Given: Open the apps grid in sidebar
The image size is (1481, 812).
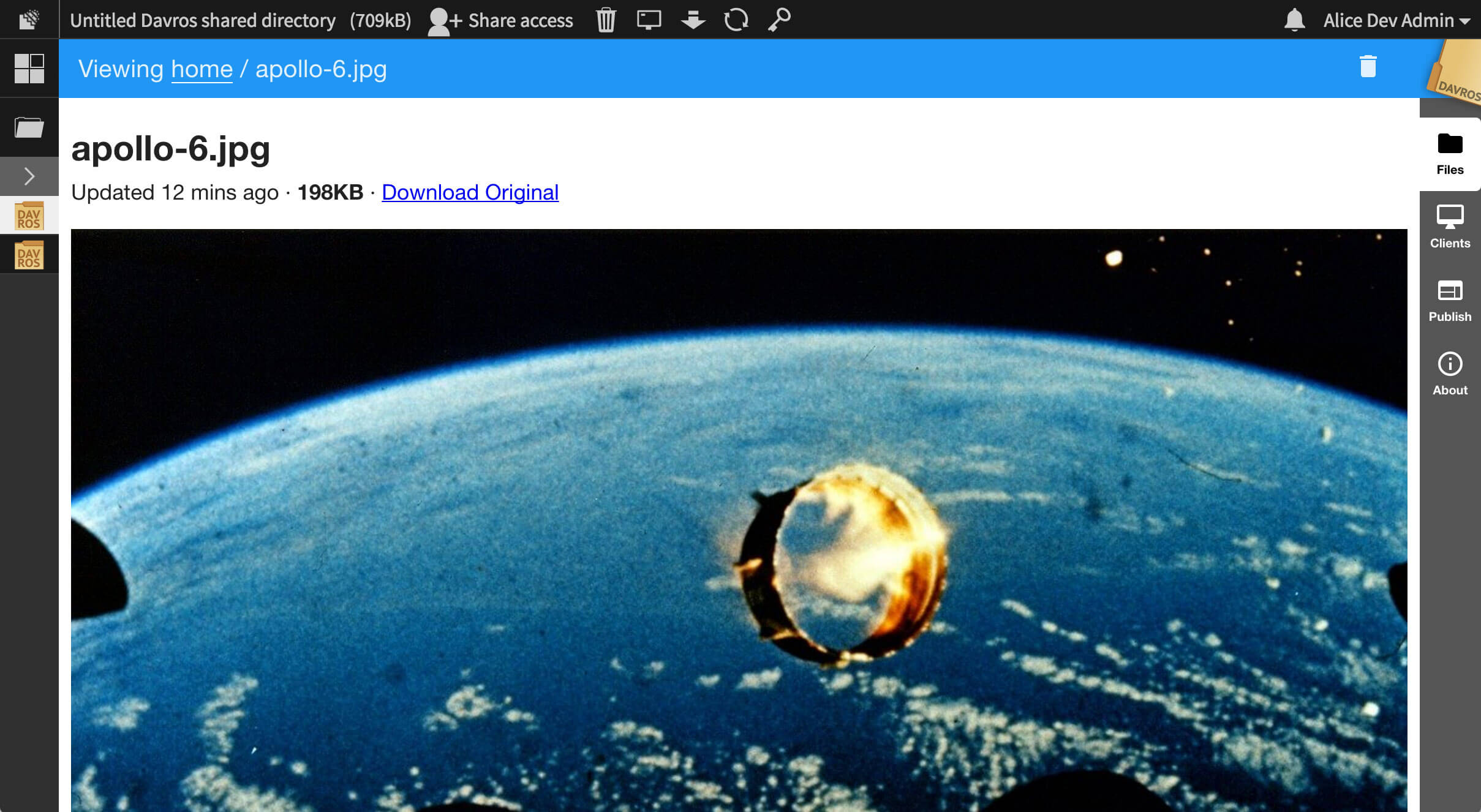Looking at the screenshot, I should [29, 68].
